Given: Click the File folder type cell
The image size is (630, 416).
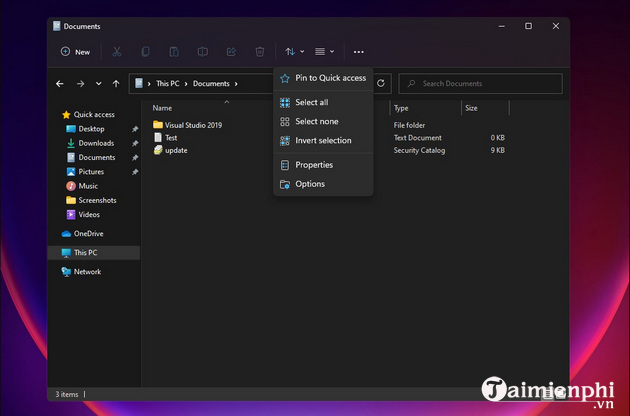Looking at the screenshot, I should 409,125.
